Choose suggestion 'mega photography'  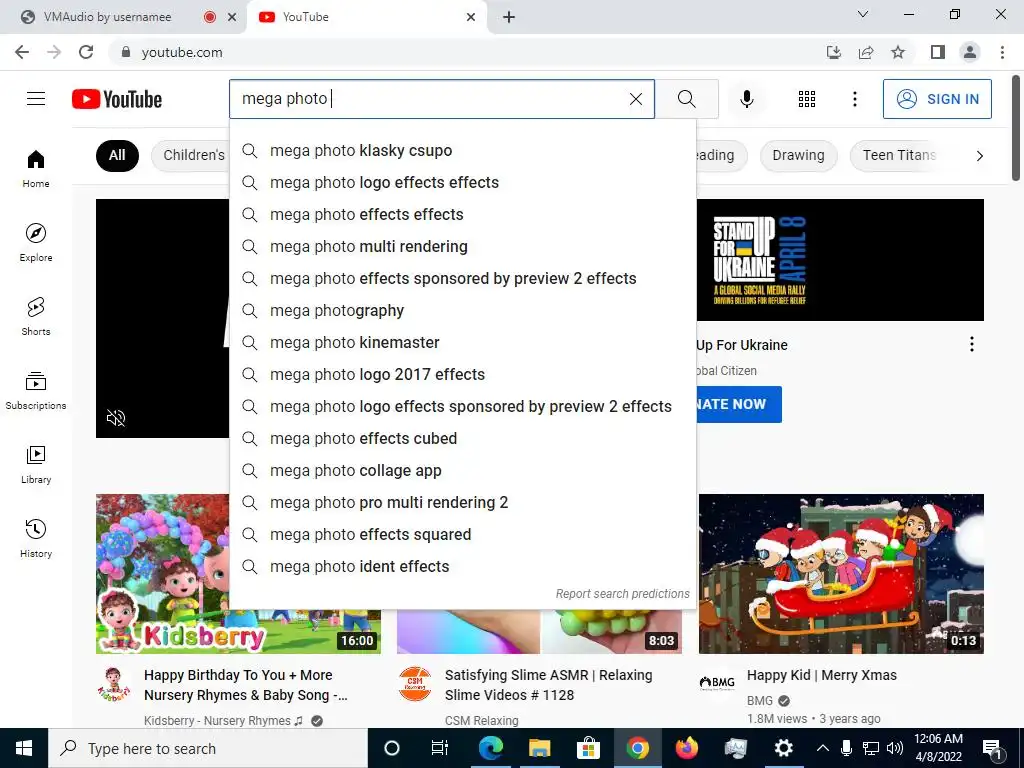pos(463,310)
